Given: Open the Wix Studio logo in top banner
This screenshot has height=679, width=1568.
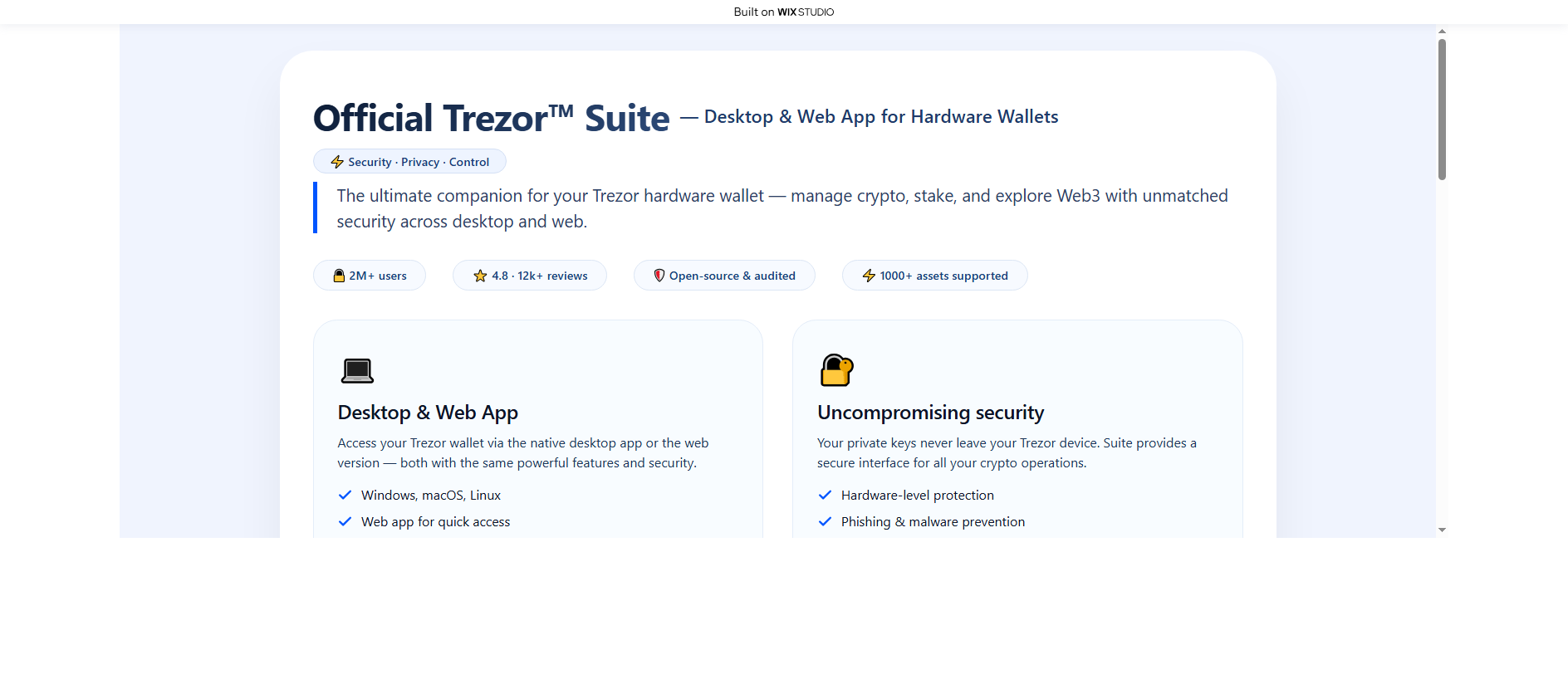Looking at the screenshot, I should pos(806,12).
